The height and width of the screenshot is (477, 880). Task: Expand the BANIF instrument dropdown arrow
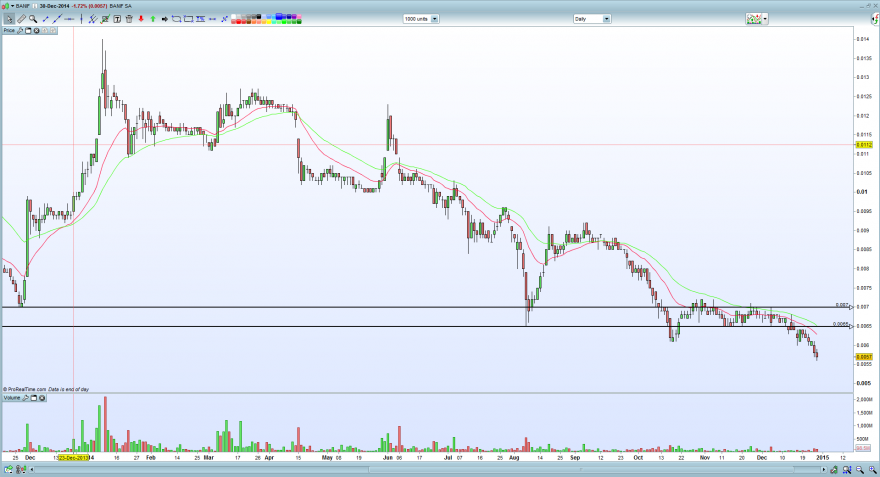coord(12,6)
